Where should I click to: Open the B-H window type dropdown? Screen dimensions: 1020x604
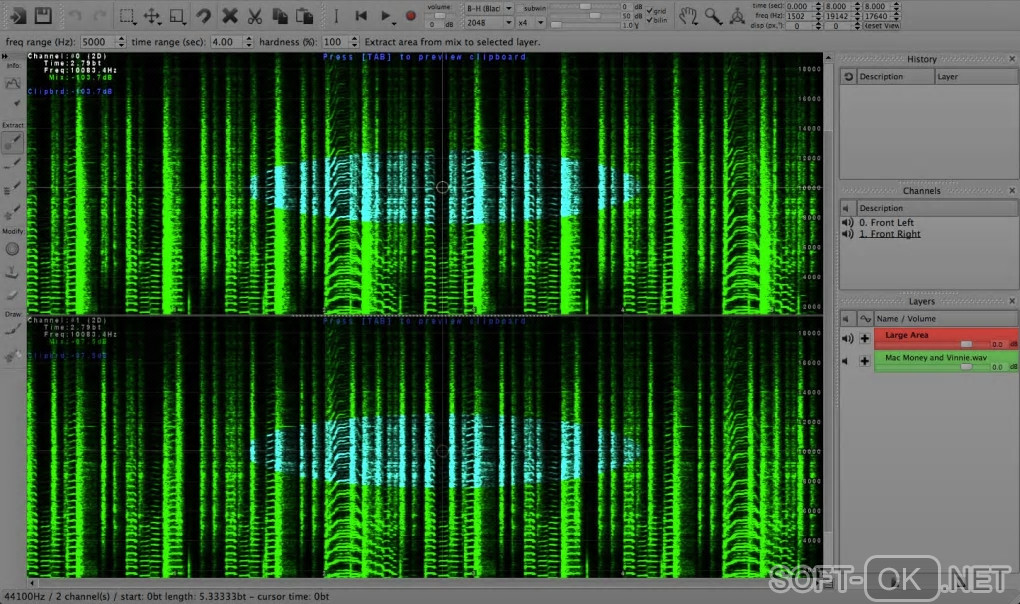click(x=490, y=8)
